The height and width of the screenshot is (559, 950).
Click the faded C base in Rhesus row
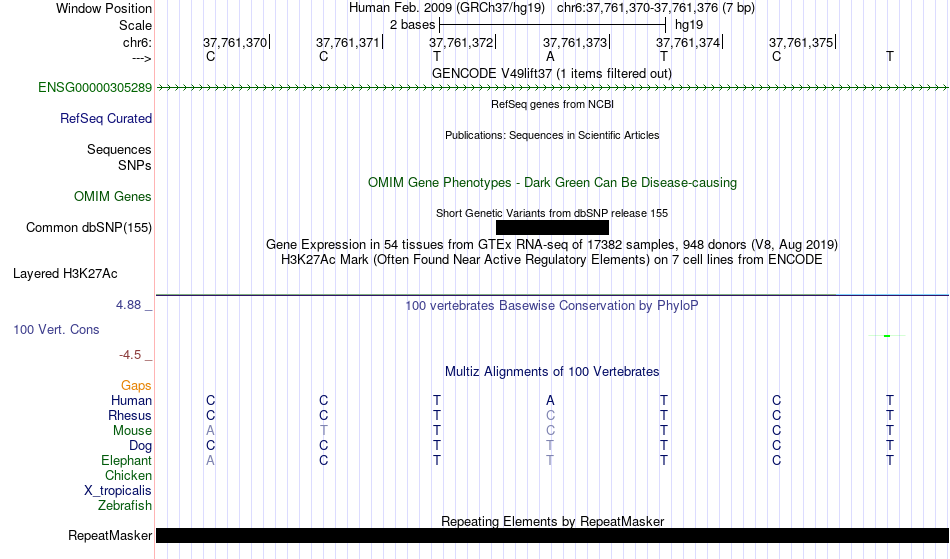click(550, 416)
